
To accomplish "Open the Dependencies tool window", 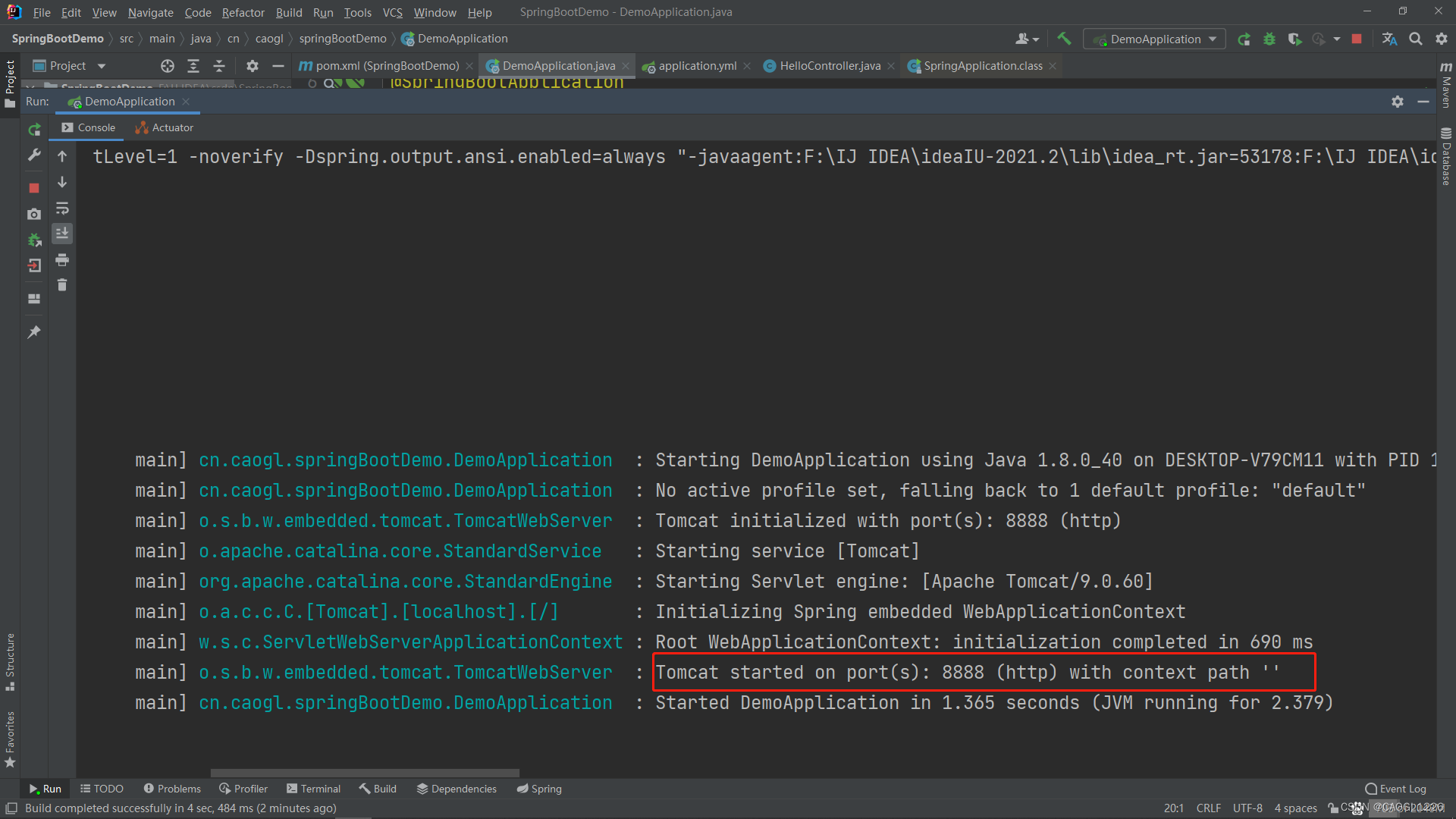I will point(457,789).
